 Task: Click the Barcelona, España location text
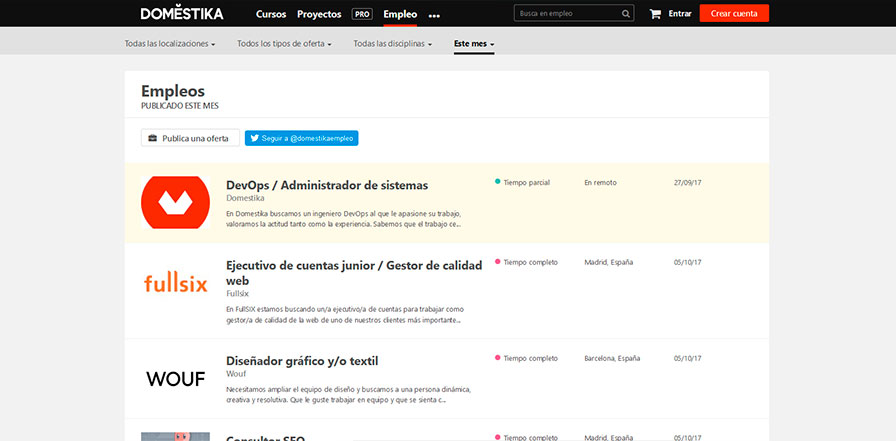point(612,359)
